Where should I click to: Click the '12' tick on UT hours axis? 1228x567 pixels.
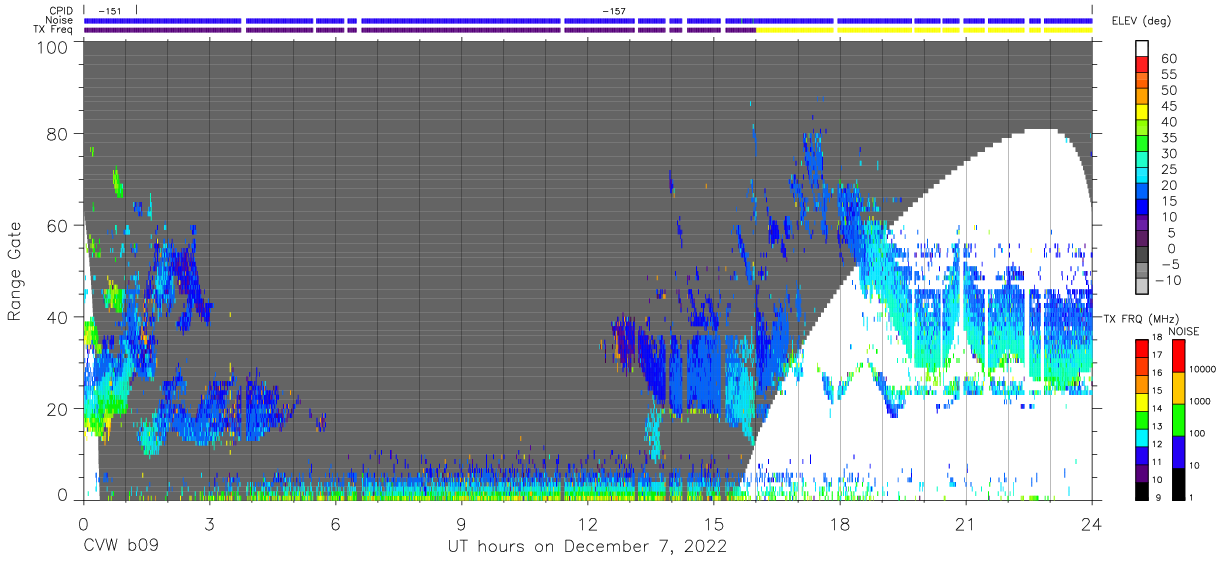(588, 524)
